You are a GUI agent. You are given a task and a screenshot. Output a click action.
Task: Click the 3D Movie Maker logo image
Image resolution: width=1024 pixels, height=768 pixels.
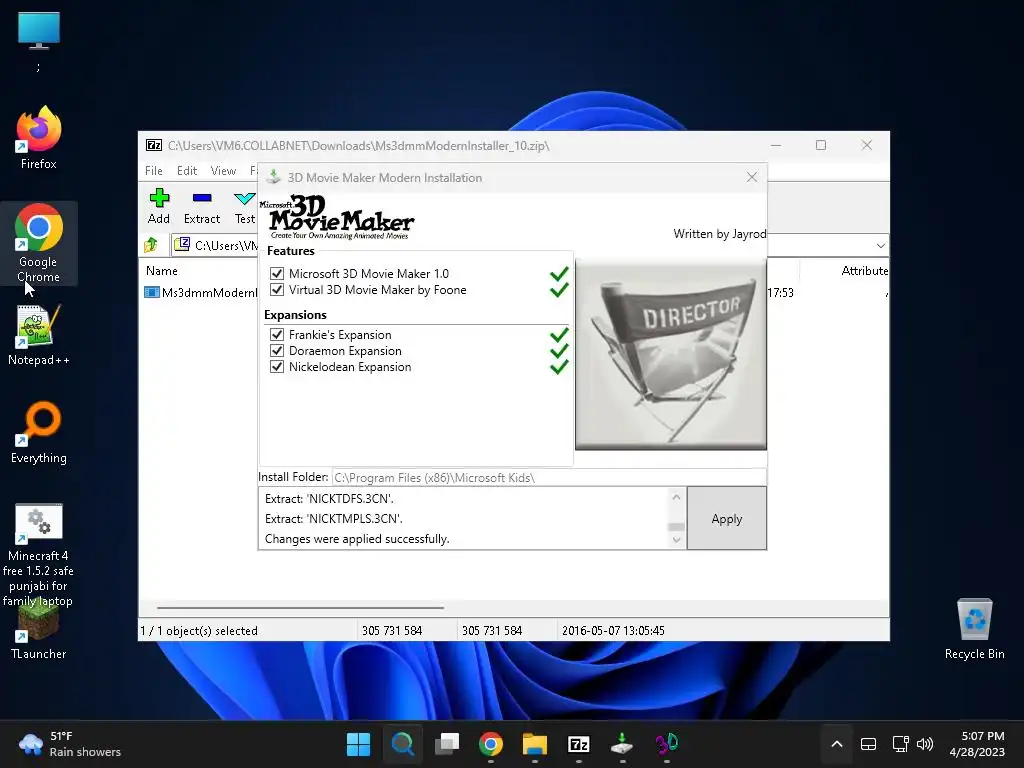point(338,217)
